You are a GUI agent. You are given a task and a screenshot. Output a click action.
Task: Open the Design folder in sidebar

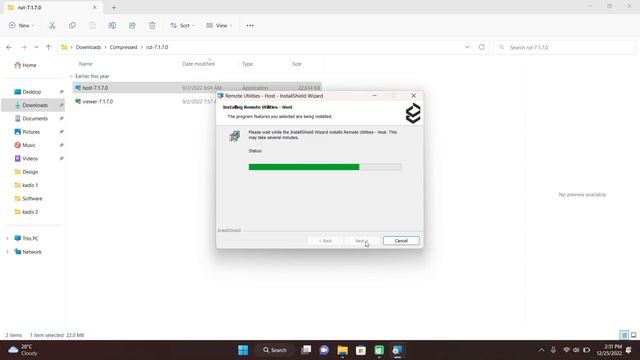[x=27, y=172]
